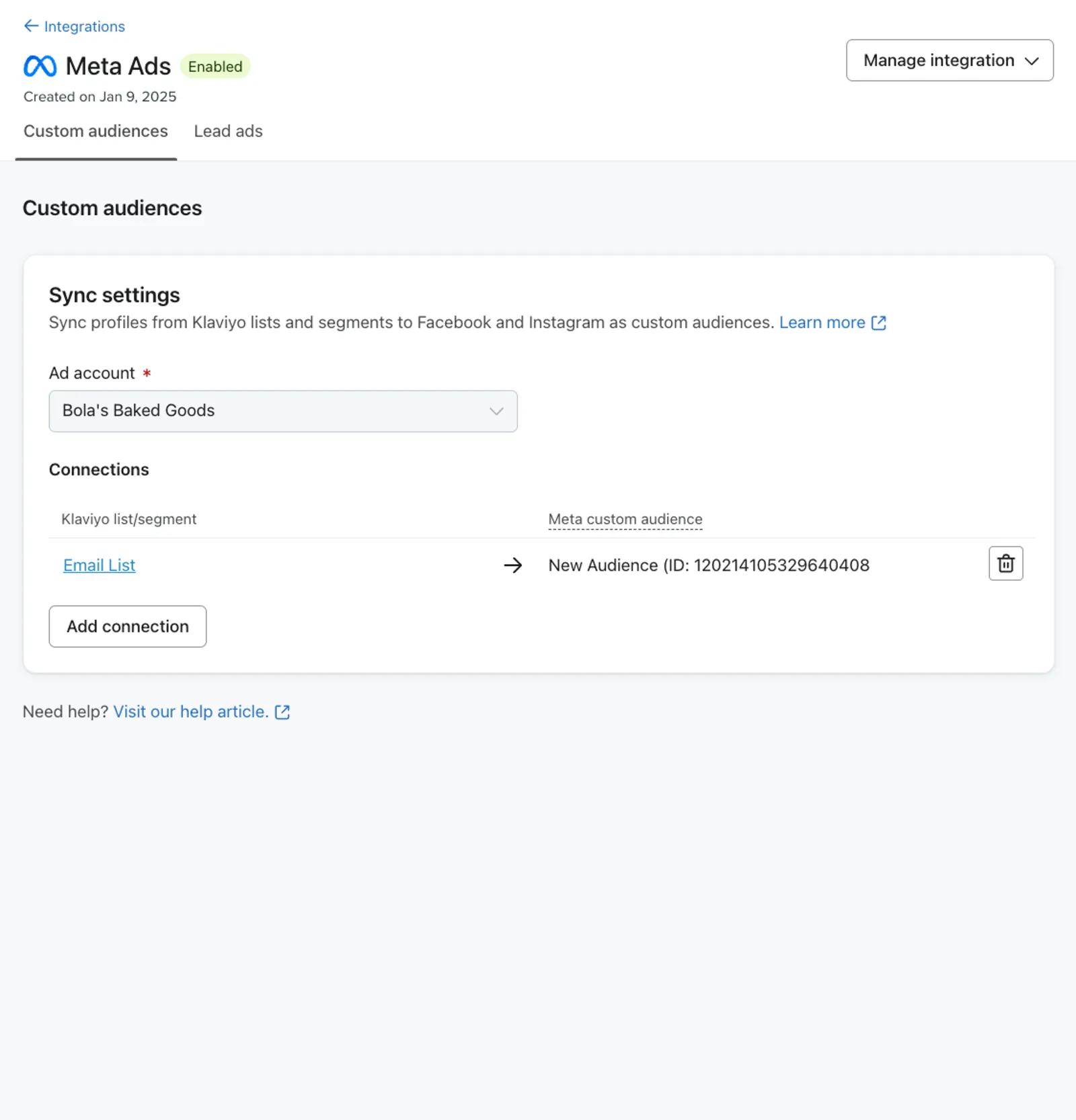Open the Manage integration dropdown

(x=950, y=61)
